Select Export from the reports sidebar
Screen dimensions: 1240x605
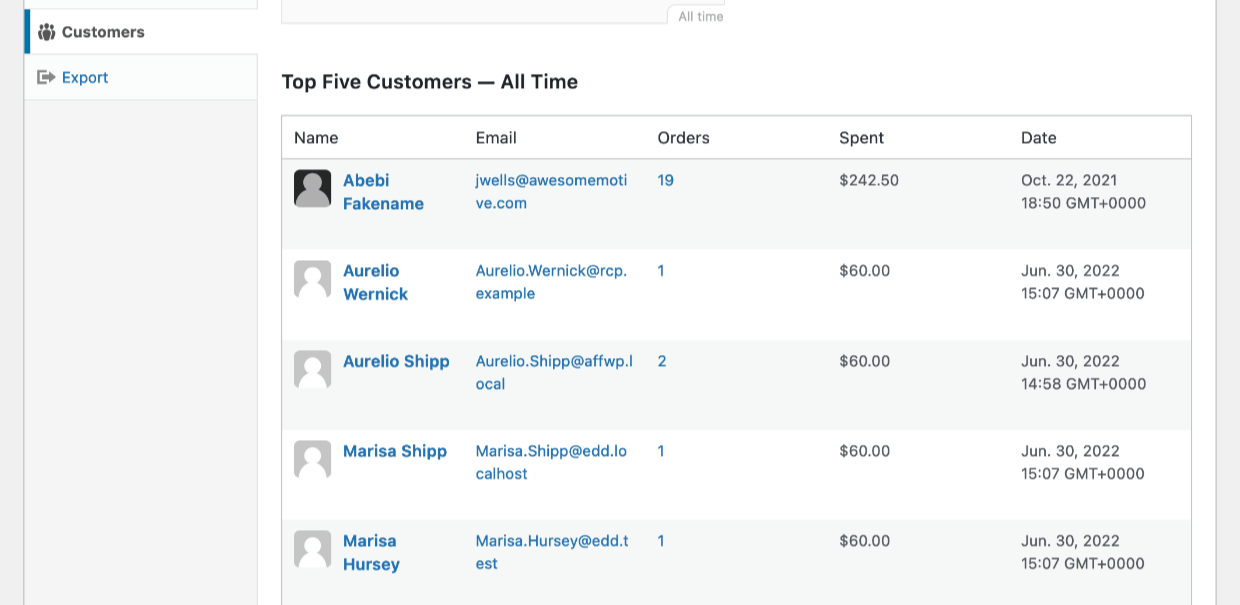(85, 77)
